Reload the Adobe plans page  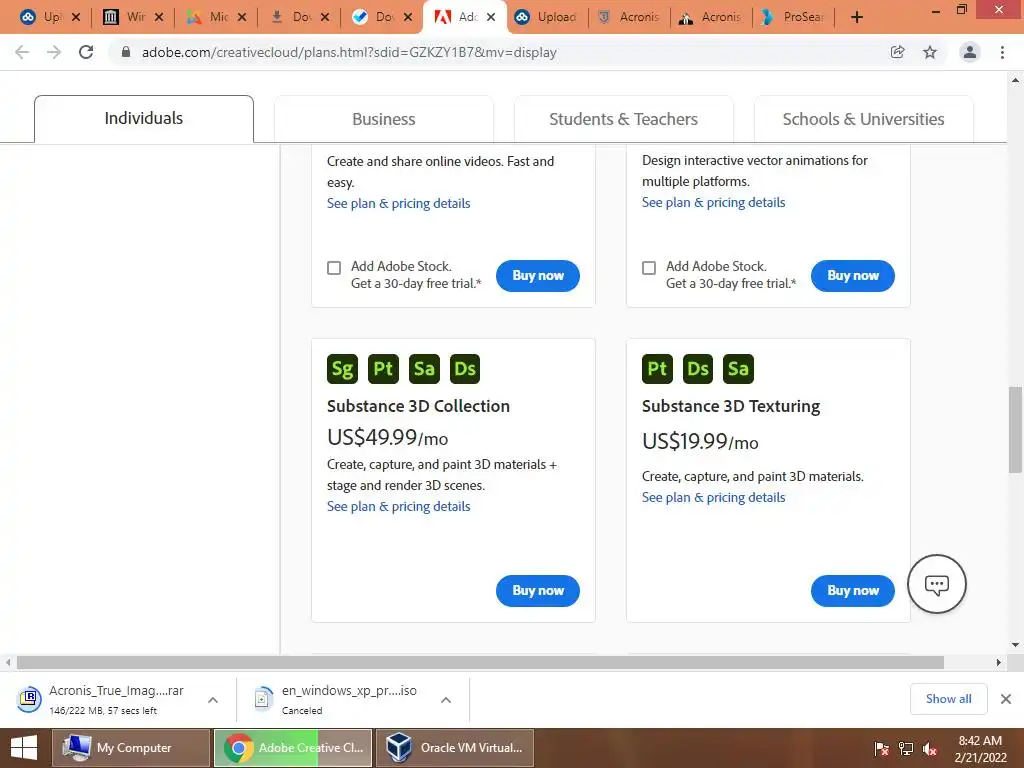(x=86, y=52)
